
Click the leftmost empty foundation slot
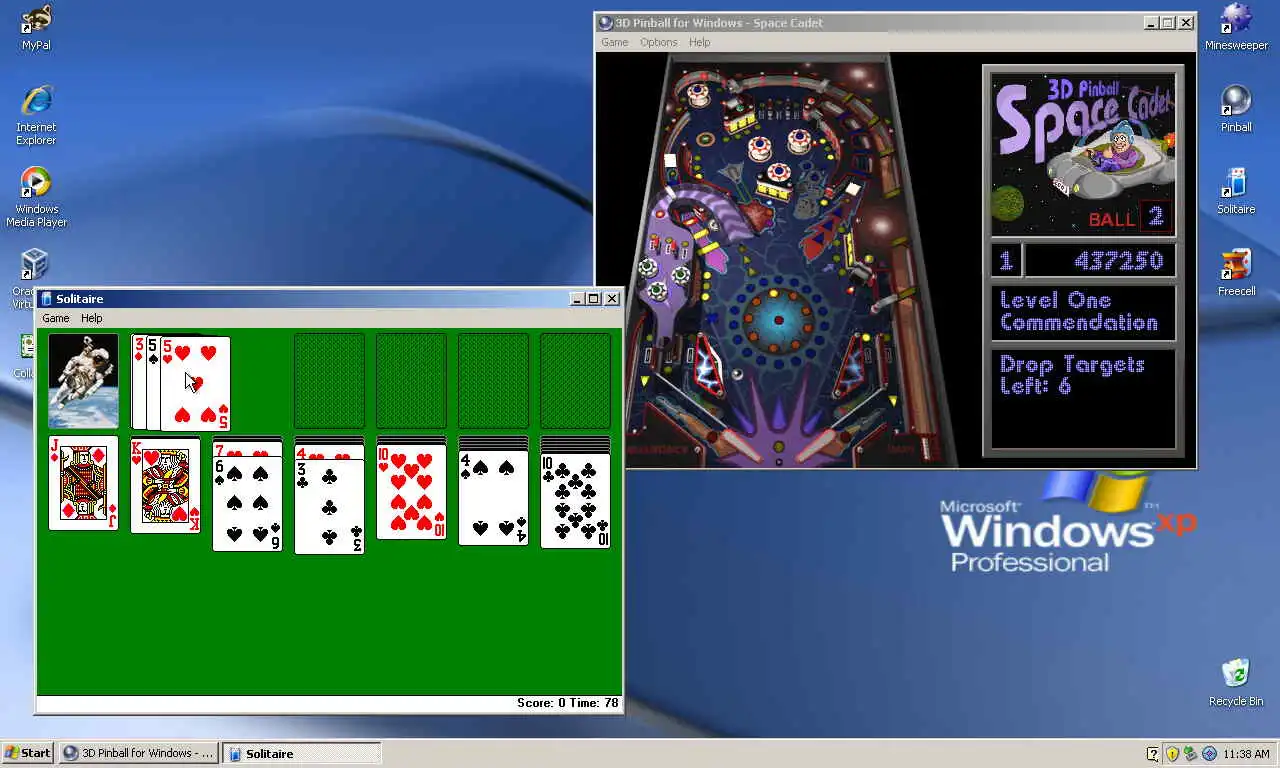pos(329,381)
